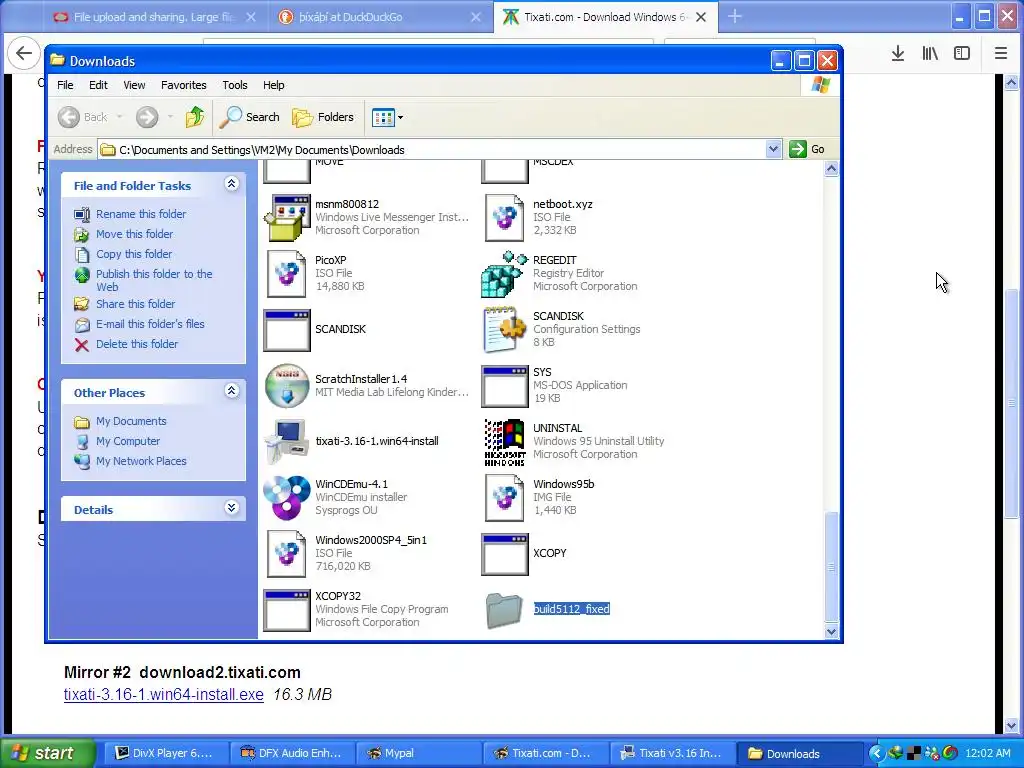Open the REGEDIT Registry Editor icon
The image size is (1024, 768).
click(504, 274)
